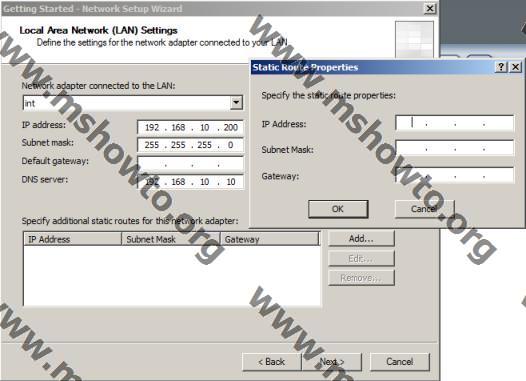526x381 pixels.
Task: Click the Add... static route button
Action: (361, 239)
